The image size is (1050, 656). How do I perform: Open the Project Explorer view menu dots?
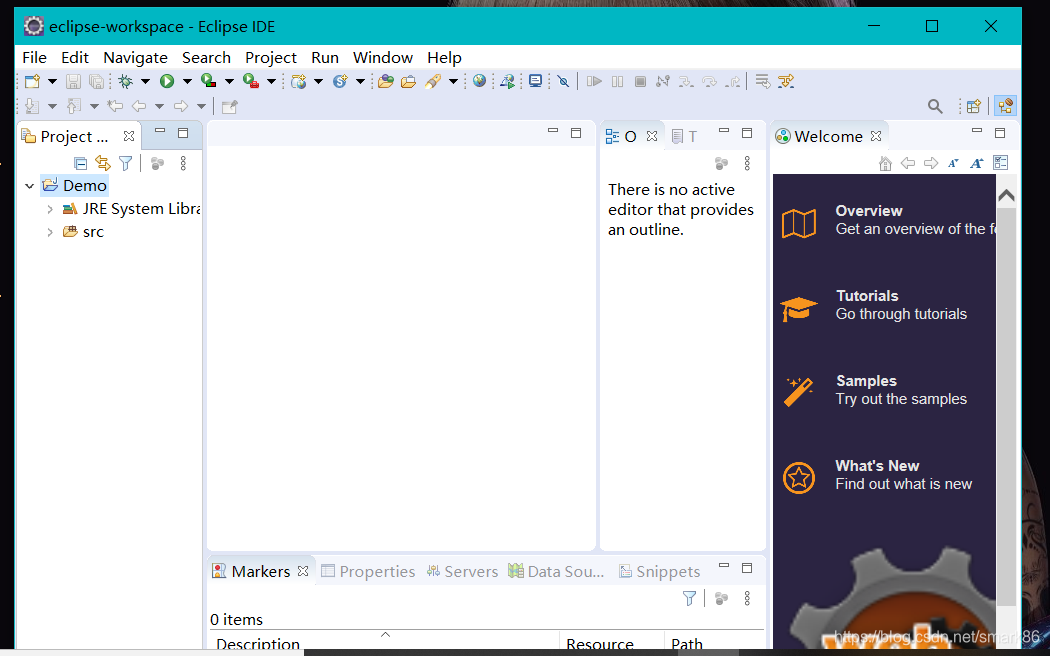(x=183, y=163)
